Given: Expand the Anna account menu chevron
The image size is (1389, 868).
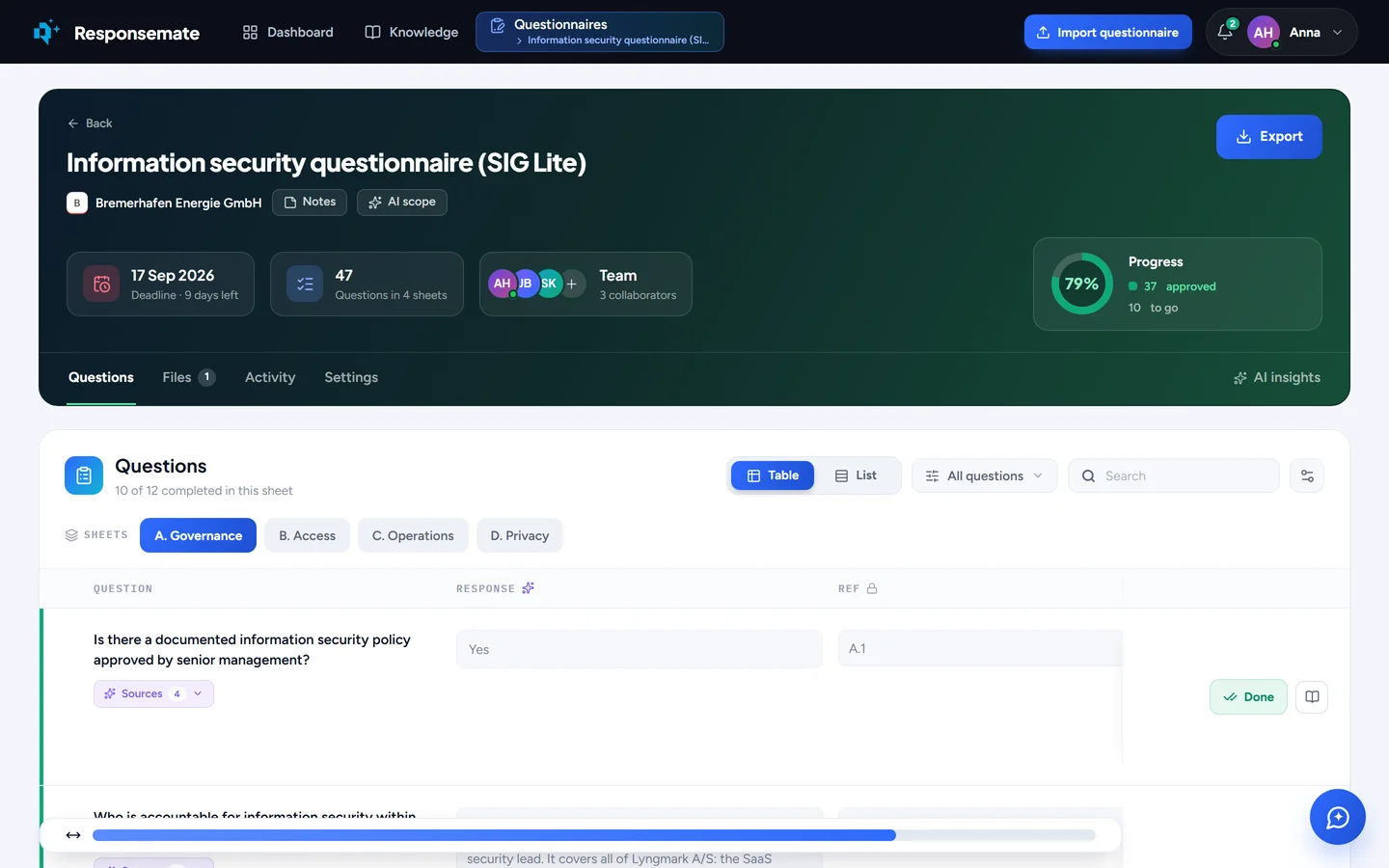Looking at the screenshot, I should click(1337, 32).
